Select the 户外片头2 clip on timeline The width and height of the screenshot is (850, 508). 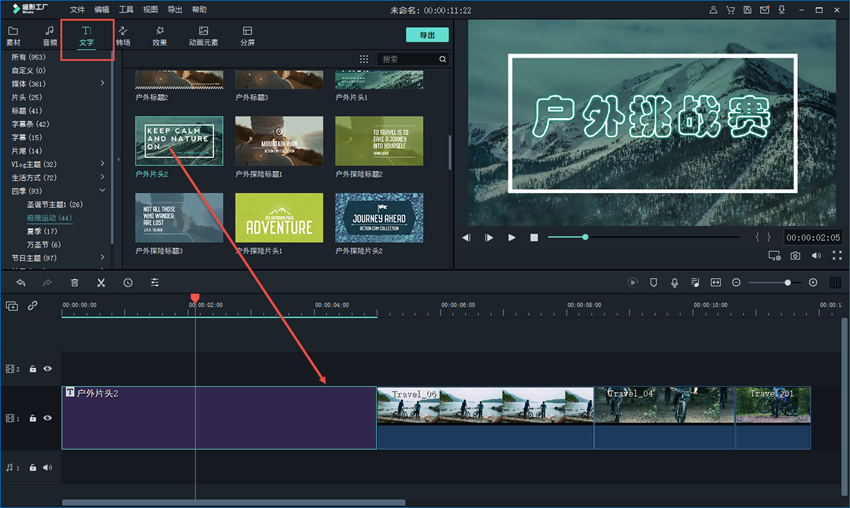(x=219, y=417)
